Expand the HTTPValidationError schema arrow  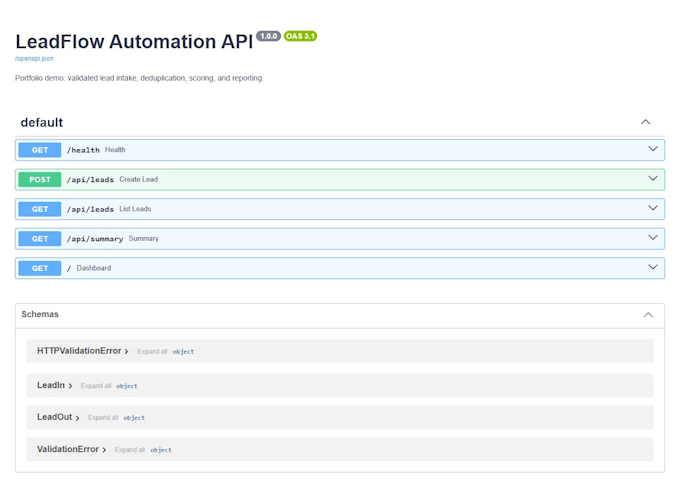[126, 352]
